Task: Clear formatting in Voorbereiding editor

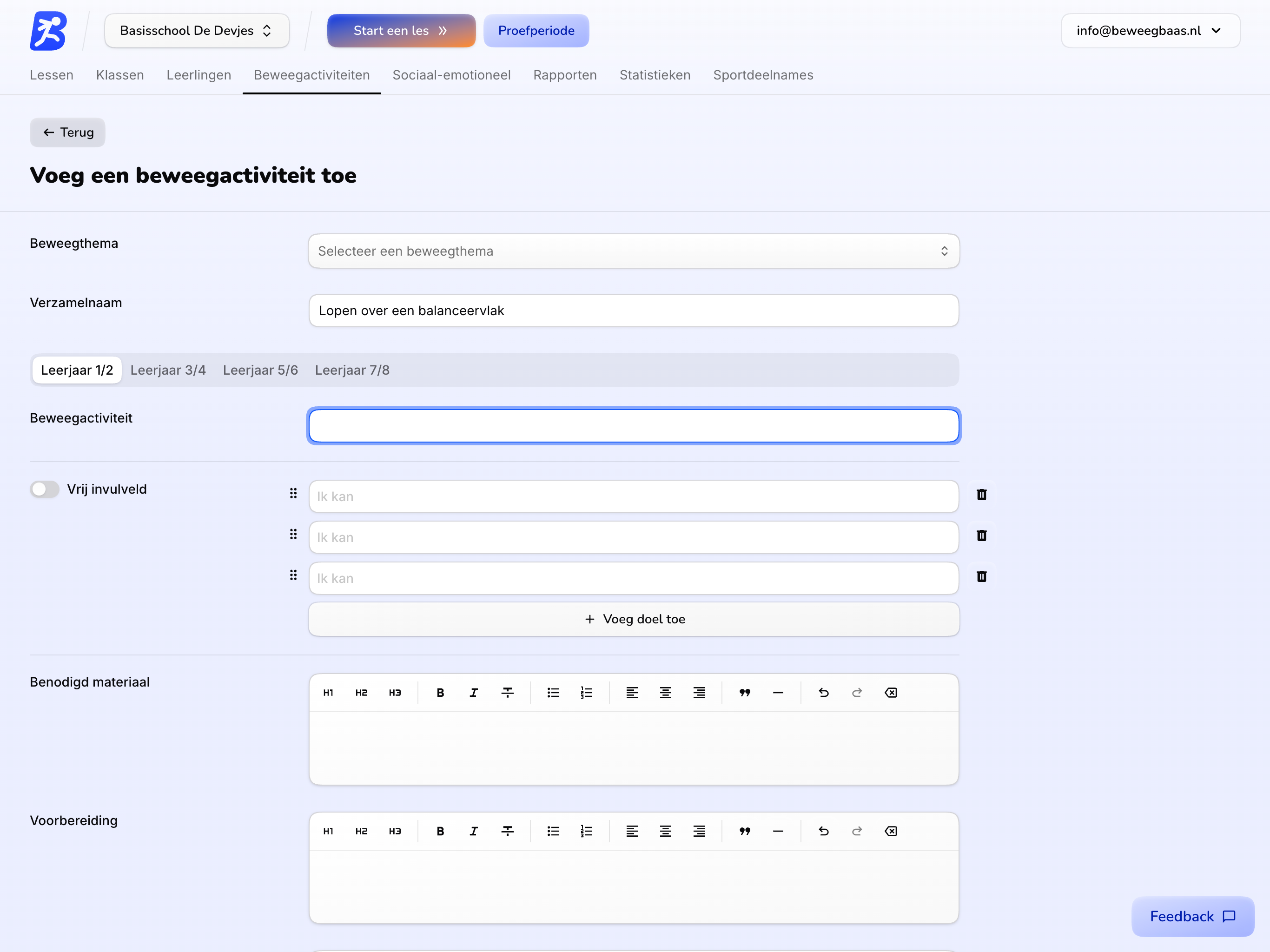Action: (891, 831)
